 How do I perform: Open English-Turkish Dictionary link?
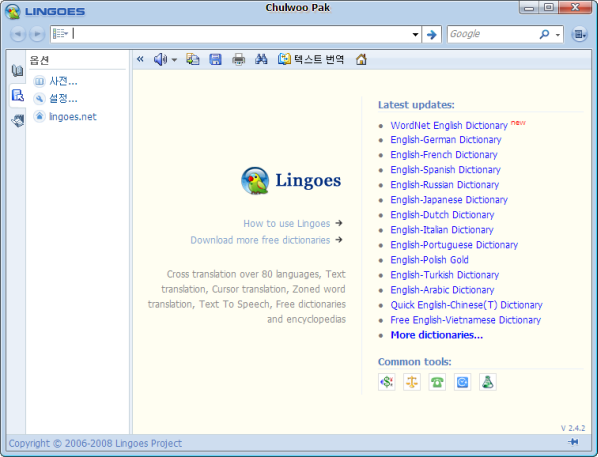point(444,275)
